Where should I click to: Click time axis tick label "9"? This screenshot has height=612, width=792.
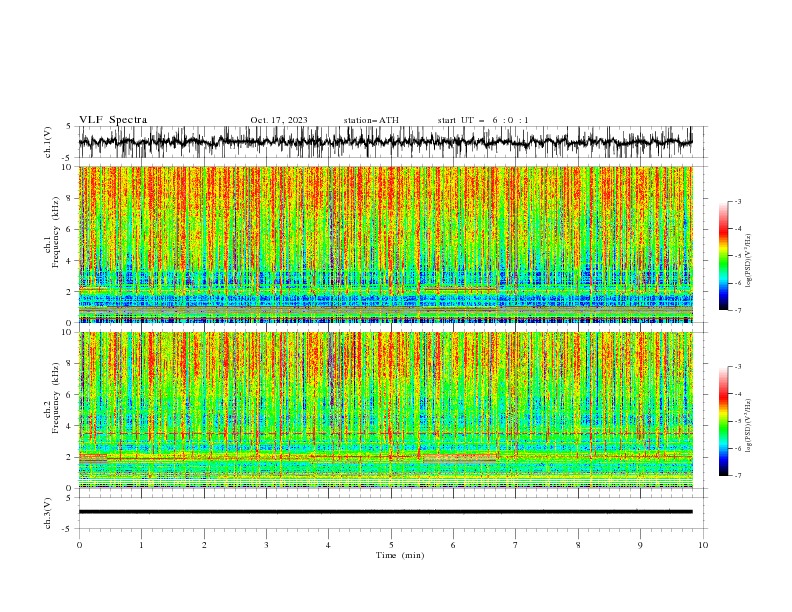click(x=640, y=545)
